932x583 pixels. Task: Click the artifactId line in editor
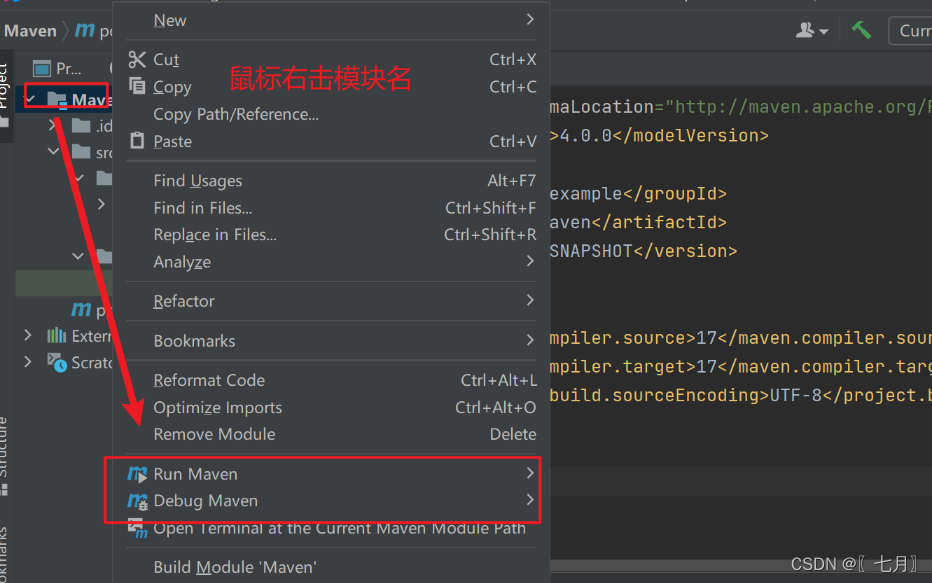(x=638, y=222)
